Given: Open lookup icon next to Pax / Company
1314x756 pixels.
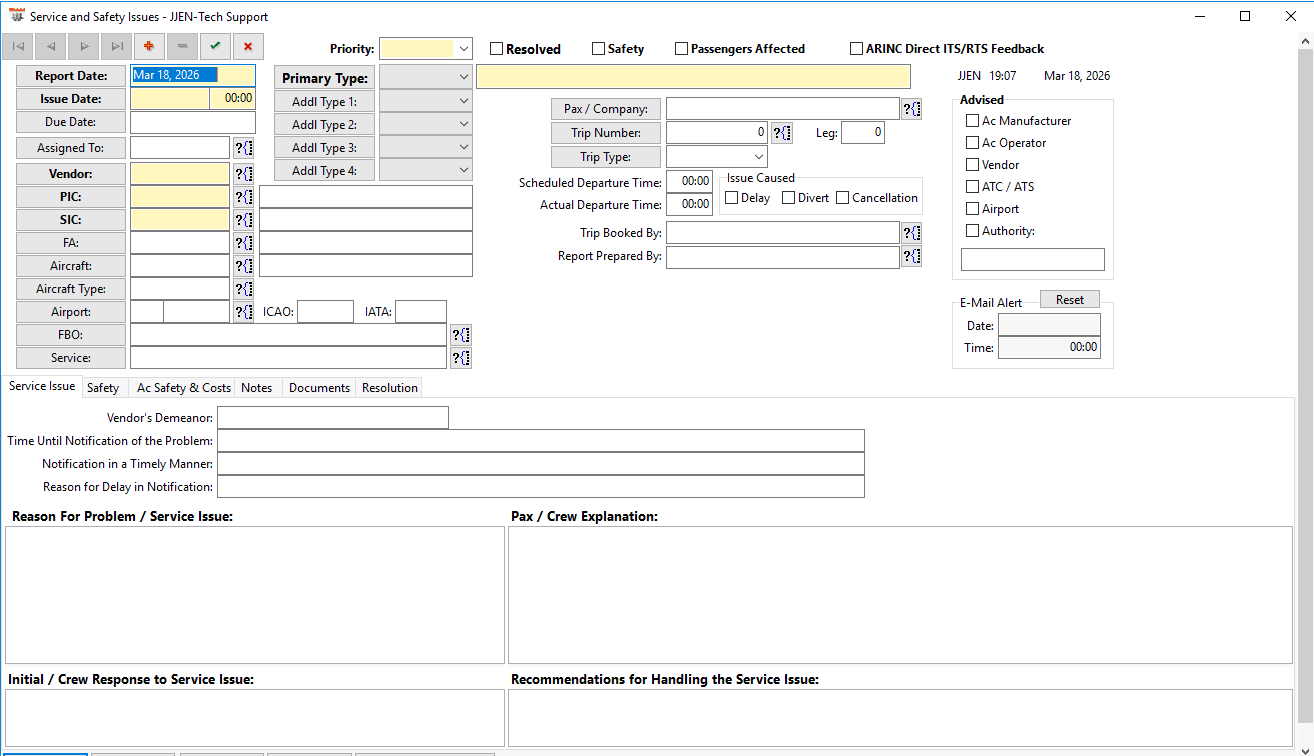Looking at the screenshot, I should coord(911,109).
